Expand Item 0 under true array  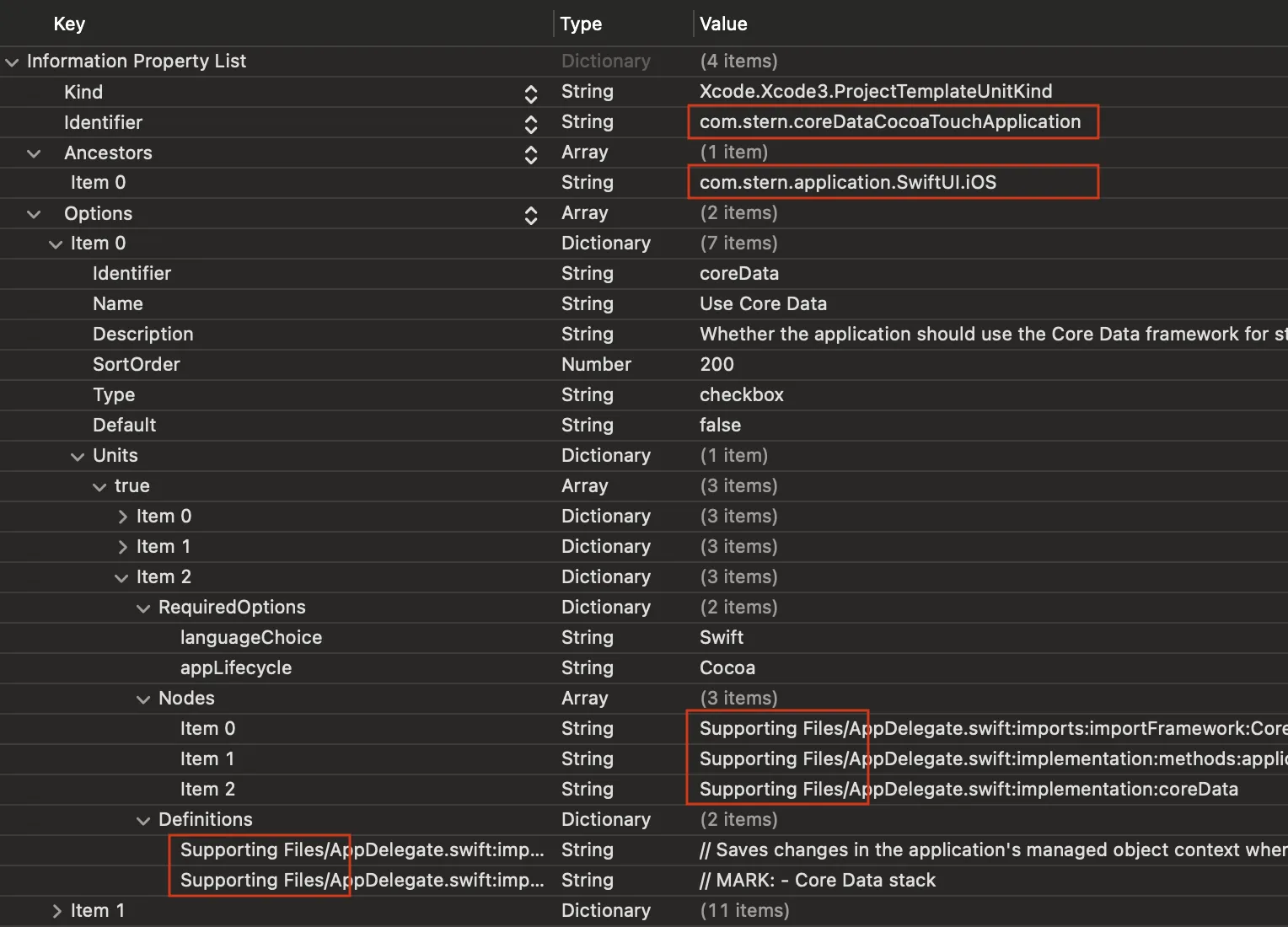pos(122,517)
